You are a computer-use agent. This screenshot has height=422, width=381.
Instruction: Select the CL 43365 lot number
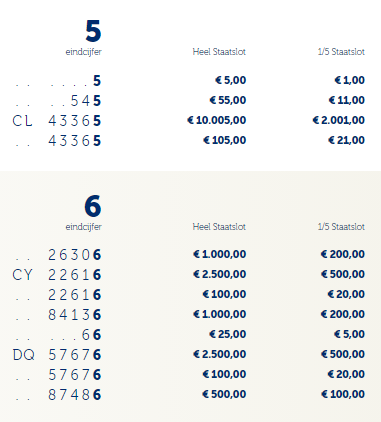coord(57,121)
